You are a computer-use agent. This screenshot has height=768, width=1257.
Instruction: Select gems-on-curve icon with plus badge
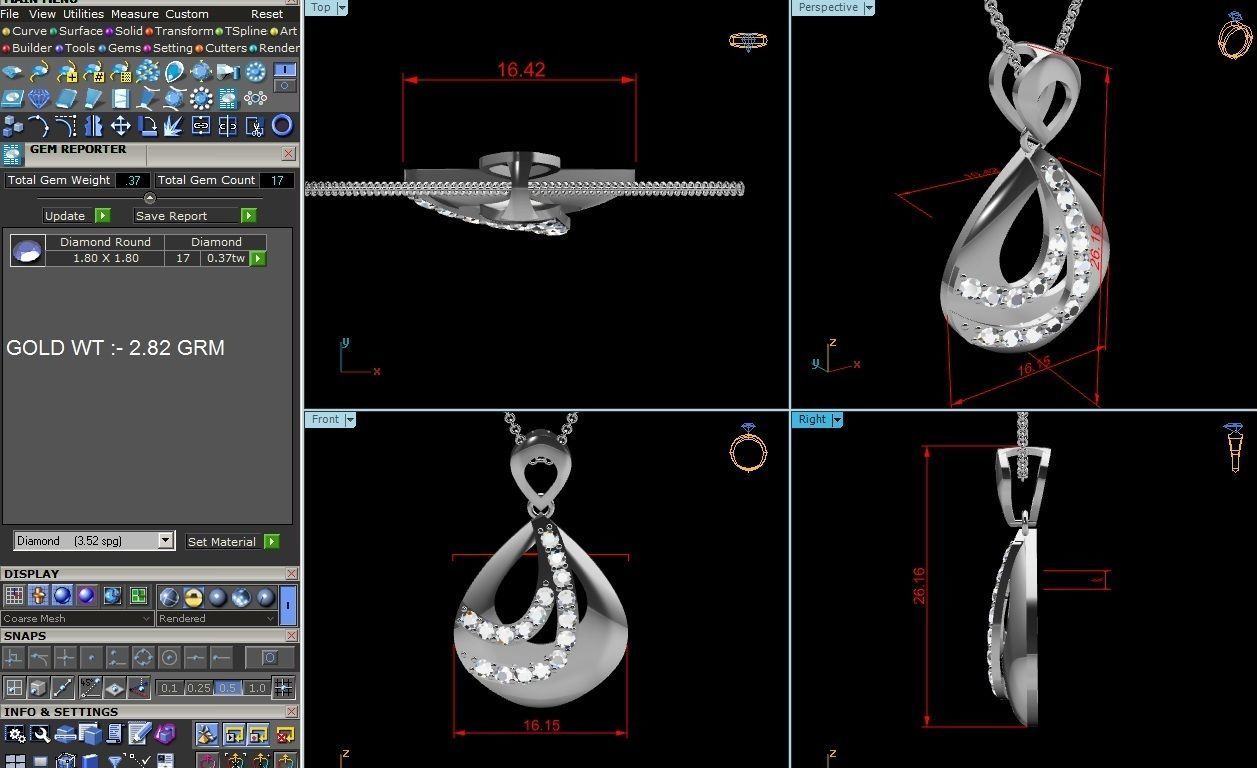66,72
